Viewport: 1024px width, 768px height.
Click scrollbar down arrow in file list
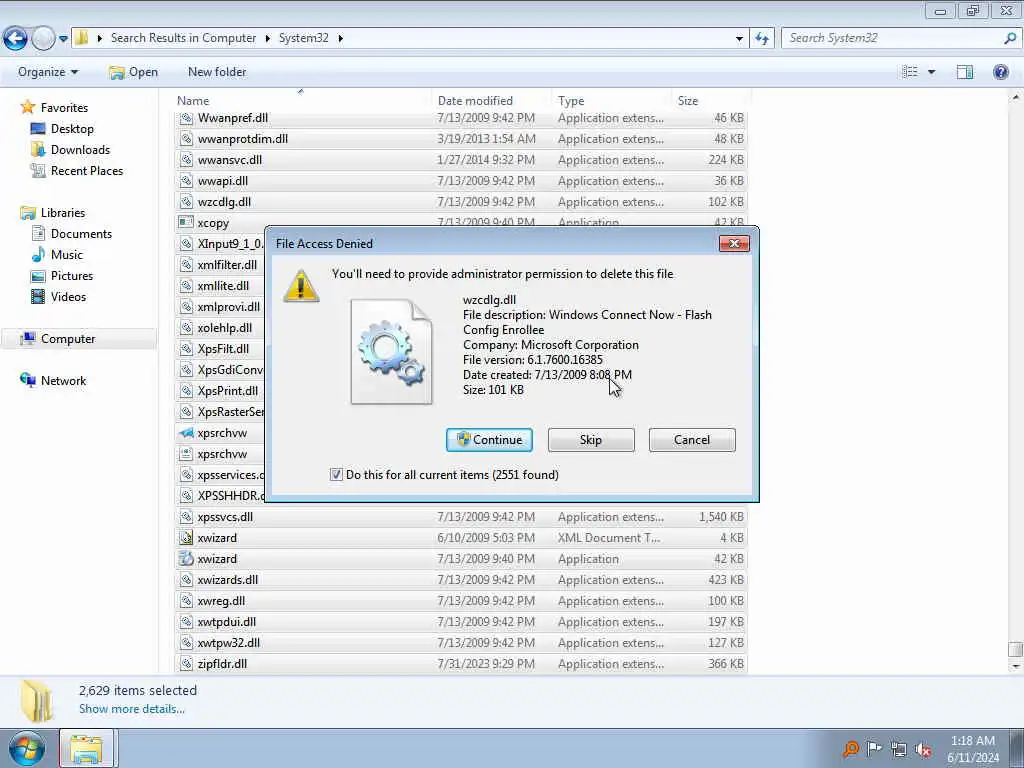point(1015,666)
